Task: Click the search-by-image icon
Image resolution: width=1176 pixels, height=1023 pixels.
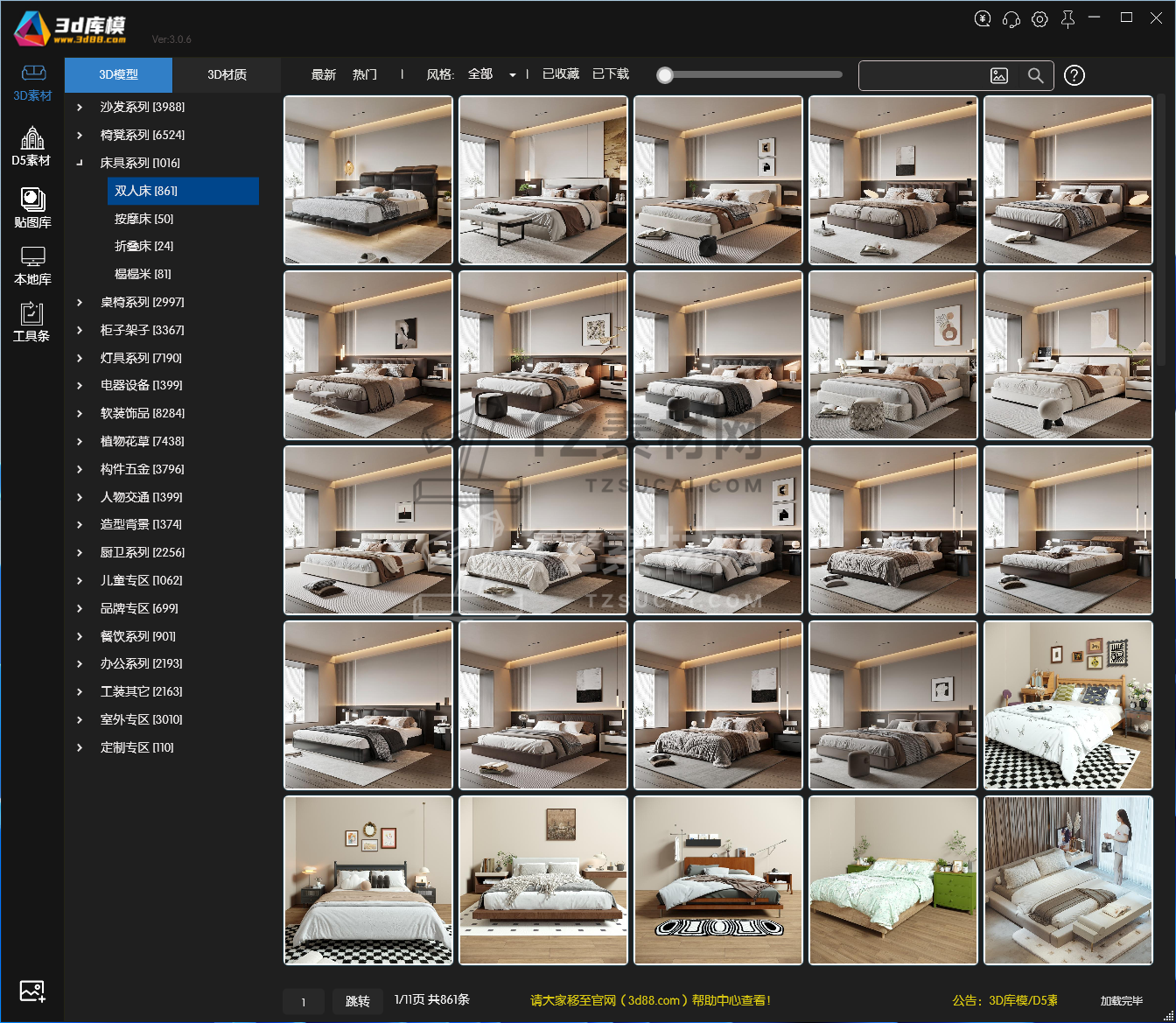Action: [999, 76]
